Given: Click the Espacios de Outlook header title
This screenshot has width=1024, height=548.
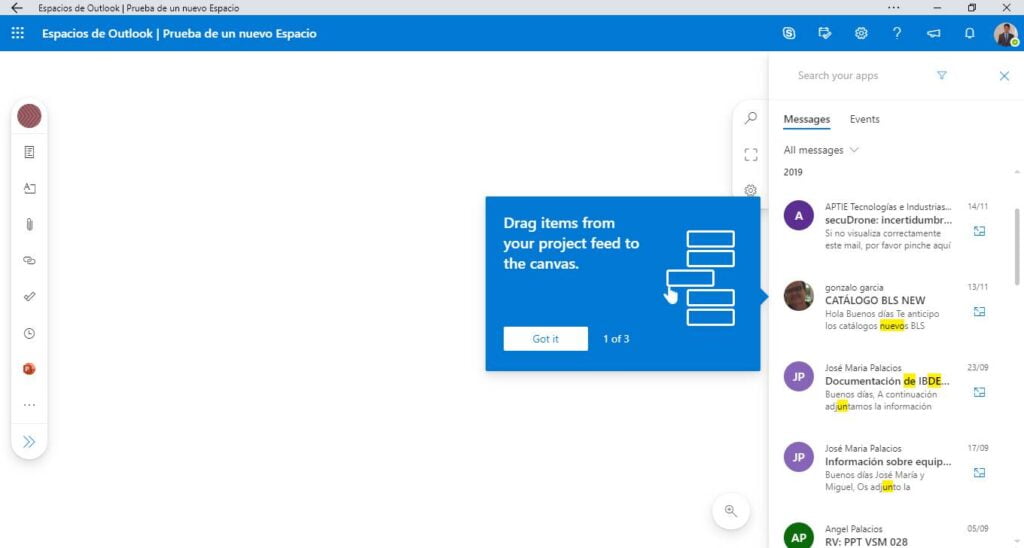Looking at the screenshot, I should coord(179,33).
